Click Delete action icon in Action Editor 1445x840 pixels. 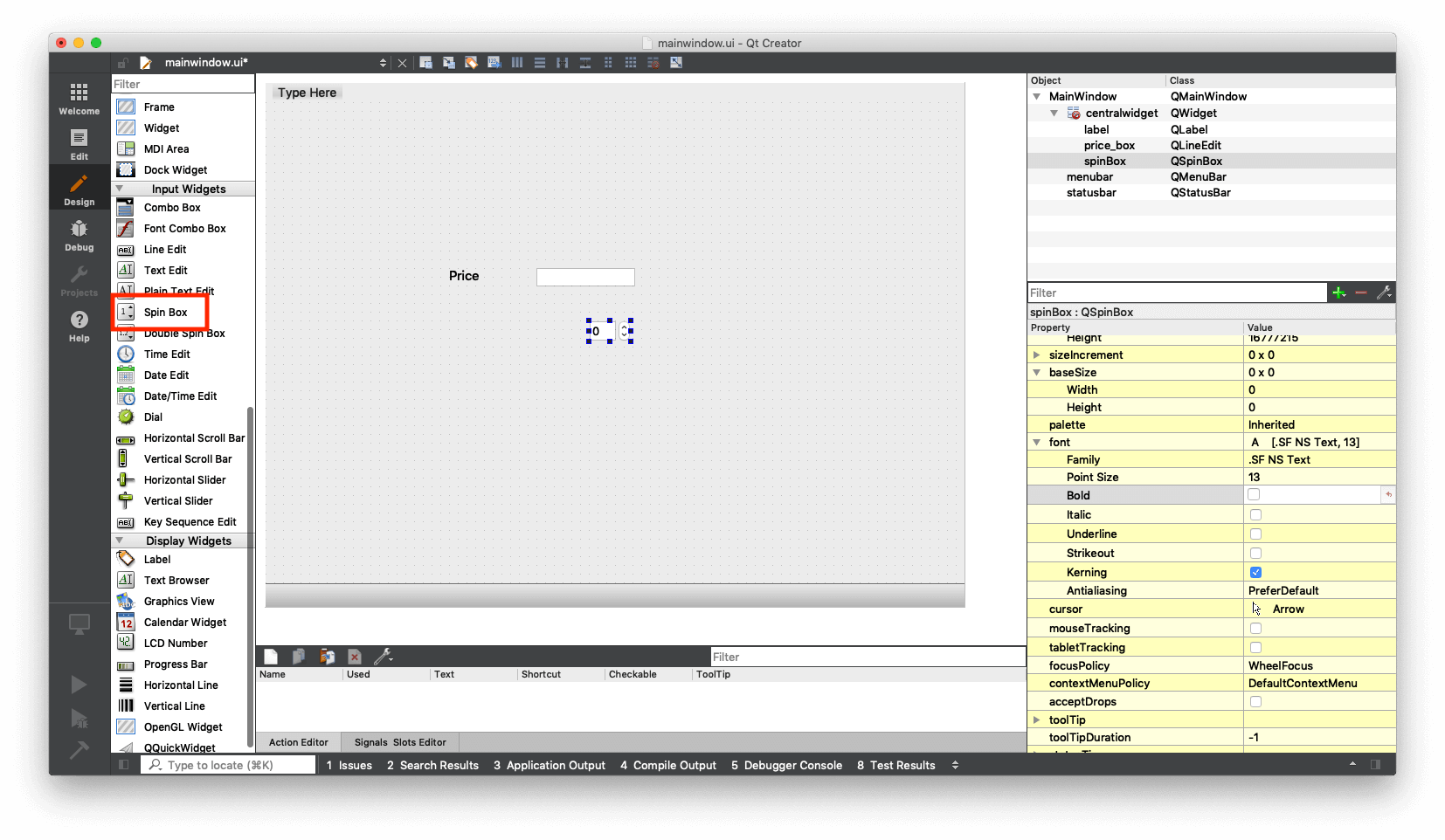pyautogui.click(x=355, y=657)
